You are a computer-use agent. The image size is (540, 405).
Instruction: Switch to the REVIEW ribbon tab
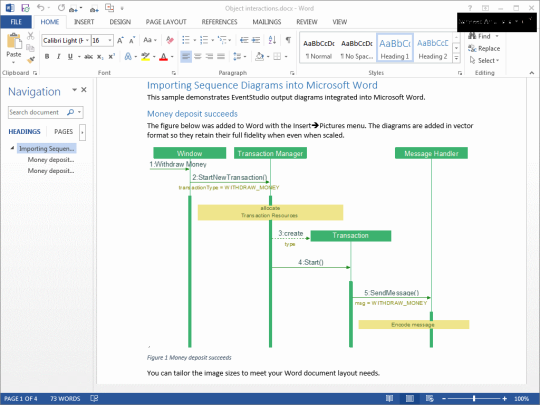tap(307, 22)
